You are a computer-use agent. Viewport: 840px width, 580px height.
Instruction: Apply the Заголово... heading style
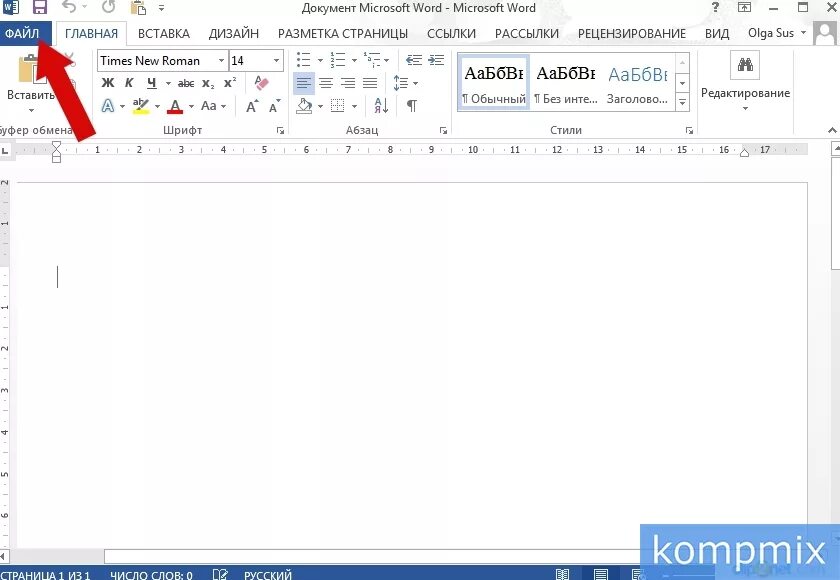point(638,83)
